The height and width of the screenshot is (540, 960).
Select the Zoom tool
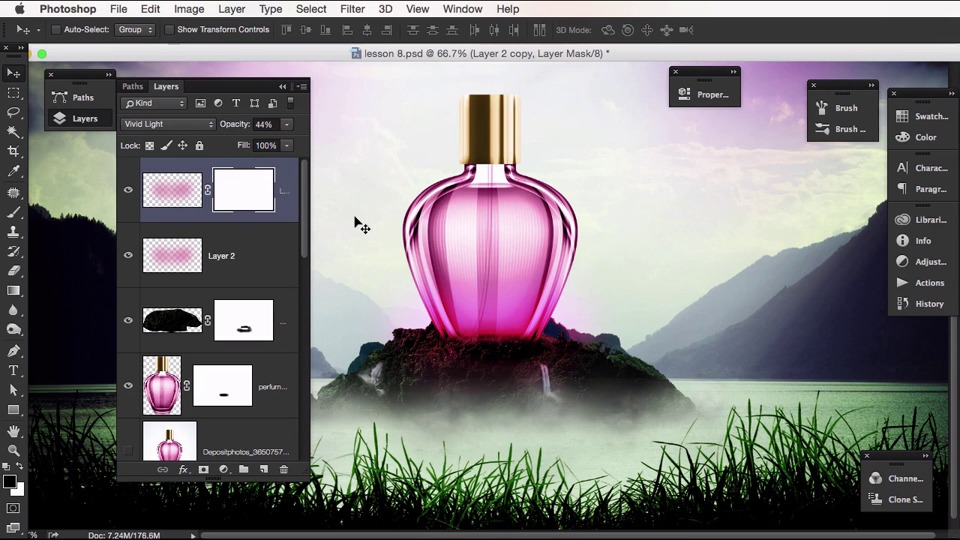click(x=14, y=450)
